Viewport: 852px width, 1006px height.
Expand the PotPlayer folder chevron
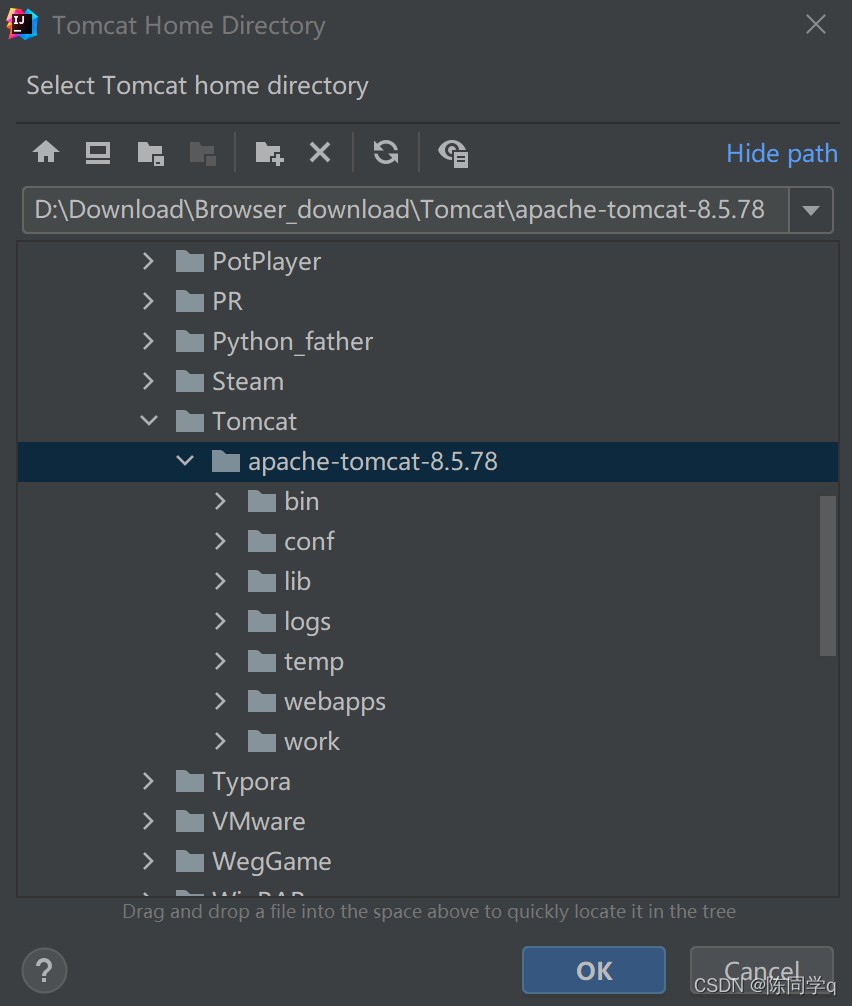[148, 261]
